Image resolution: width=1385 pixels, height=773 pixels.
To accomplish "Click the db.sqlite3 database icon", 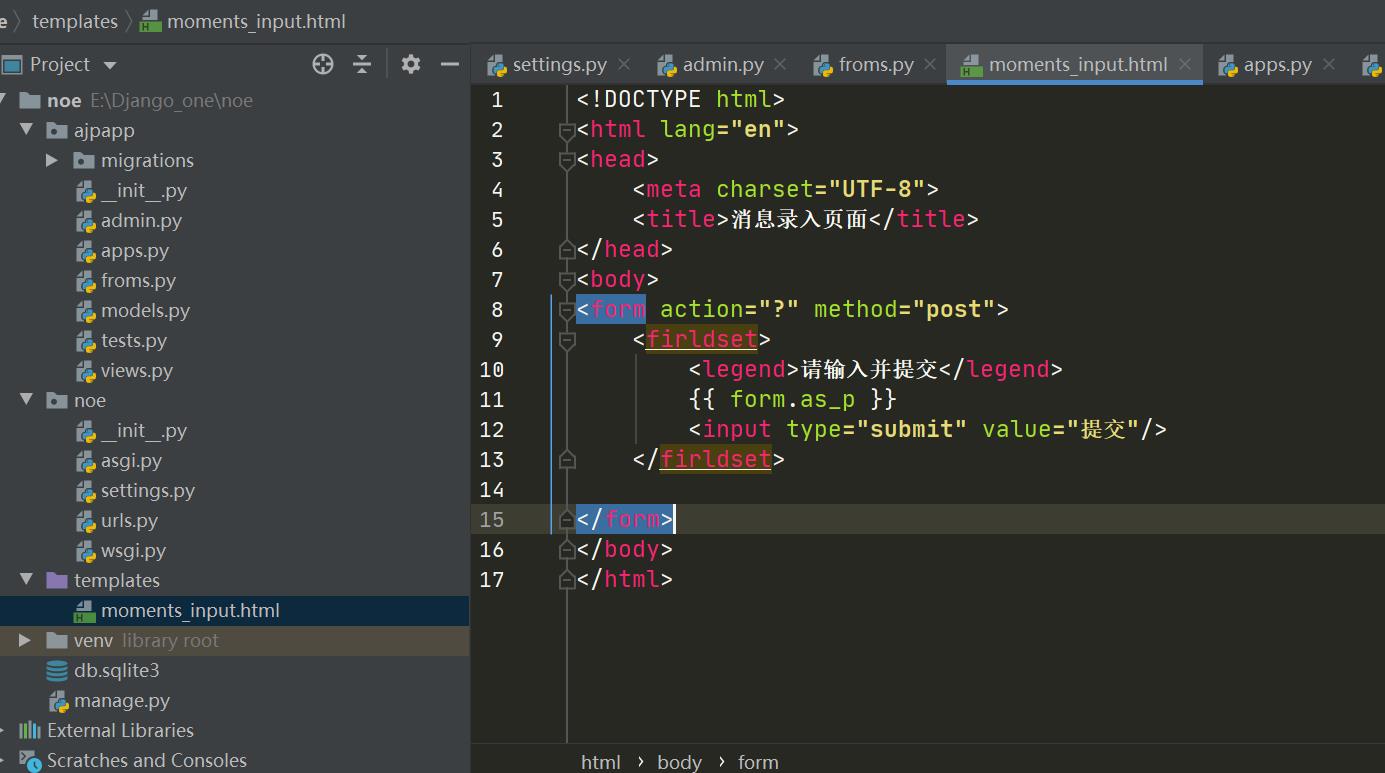I will click(x=57, y=670).
